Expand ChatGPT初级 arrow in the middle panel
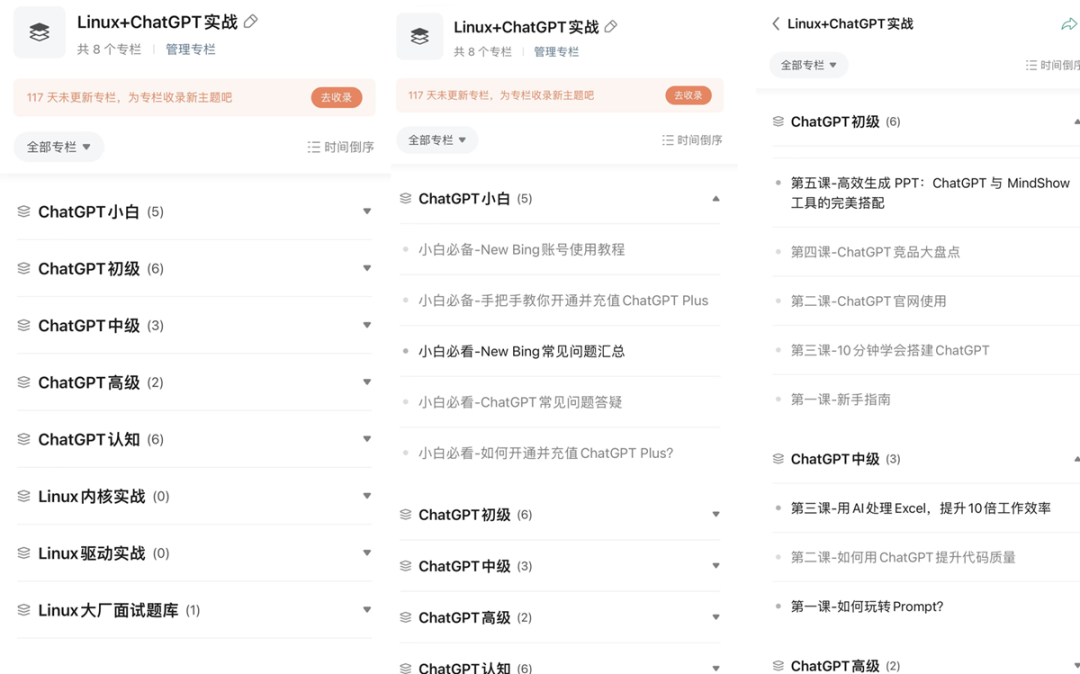The image size is (1080, 674). click(716, 514)
